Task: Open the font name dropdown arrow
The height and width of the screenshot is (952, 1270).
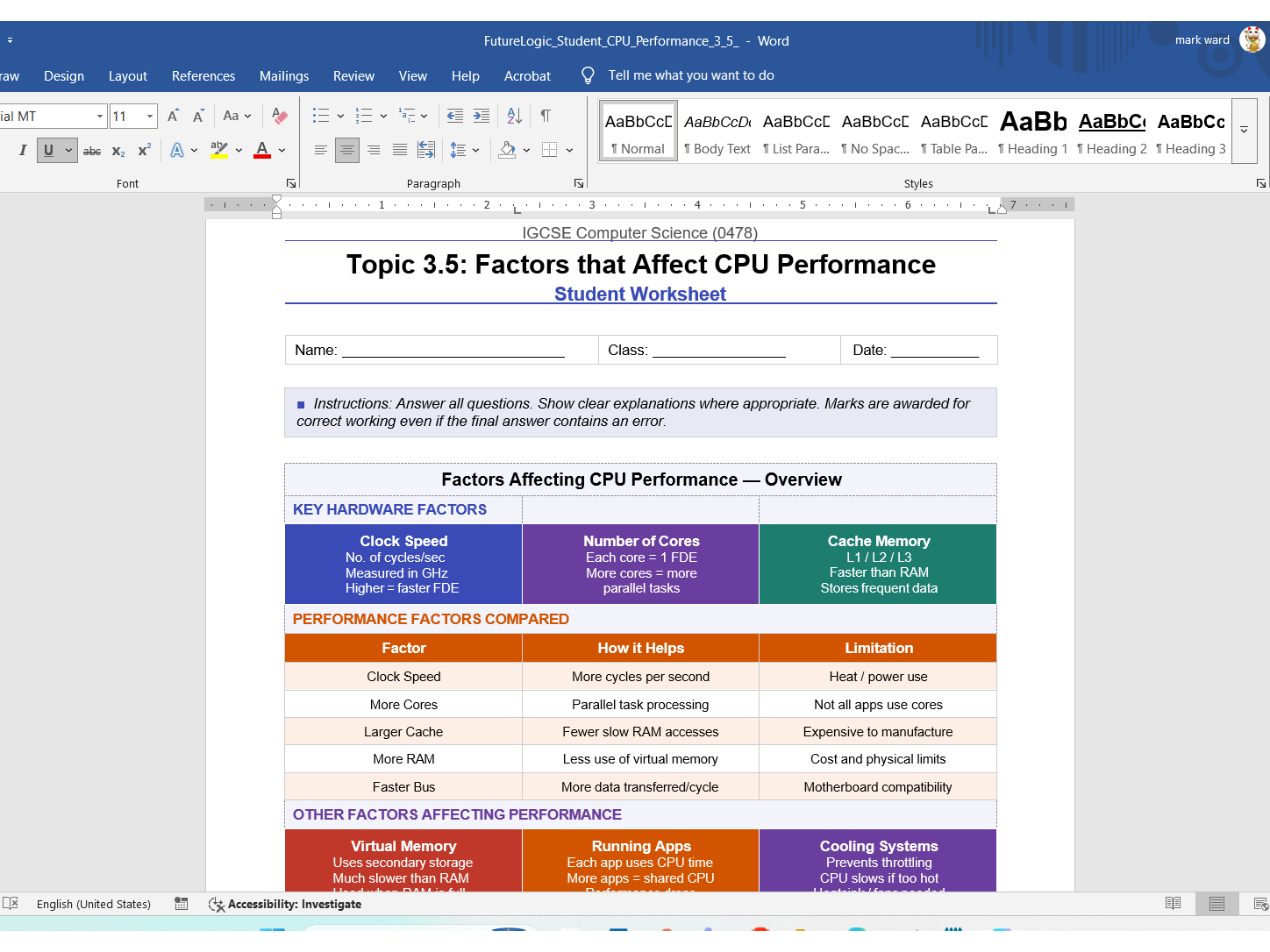Action: click(99, 116)
